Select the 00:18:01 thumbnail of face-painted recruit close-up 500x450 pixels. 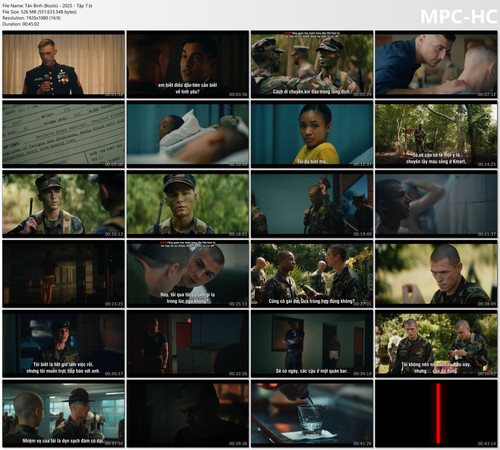[x=188, y=204]
